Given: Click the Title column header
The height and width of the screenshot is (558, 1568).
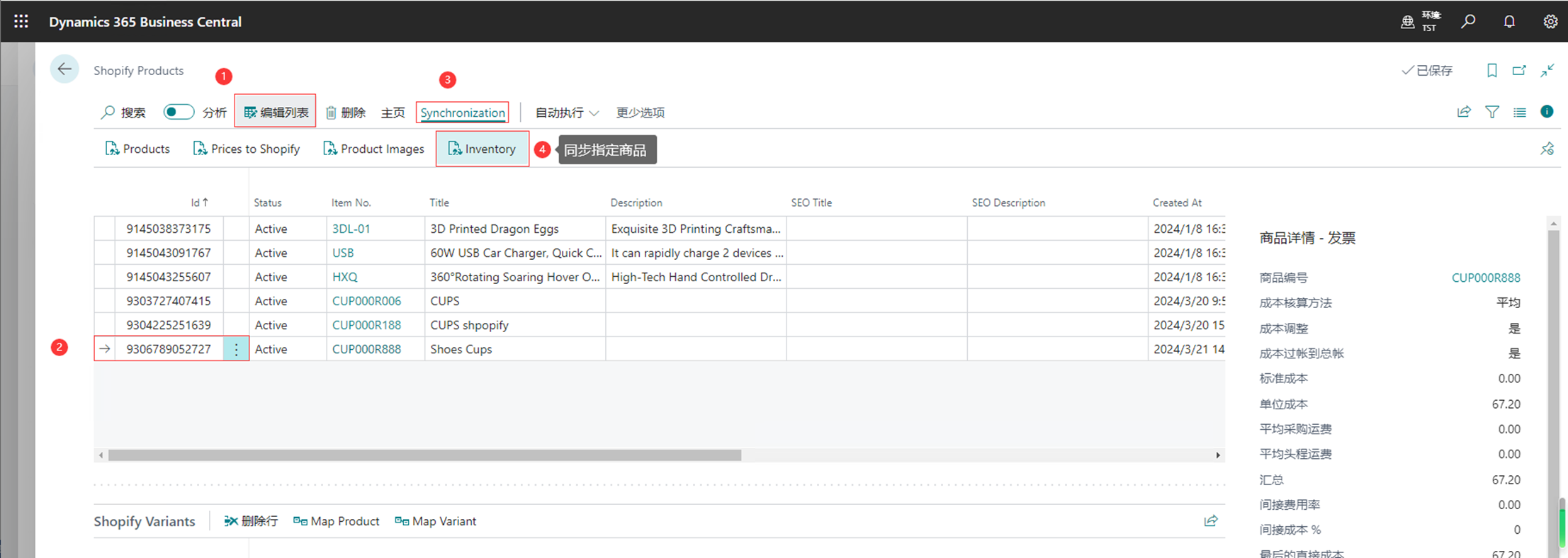Looking at the screenshot, I should click(x=439, y=203).
